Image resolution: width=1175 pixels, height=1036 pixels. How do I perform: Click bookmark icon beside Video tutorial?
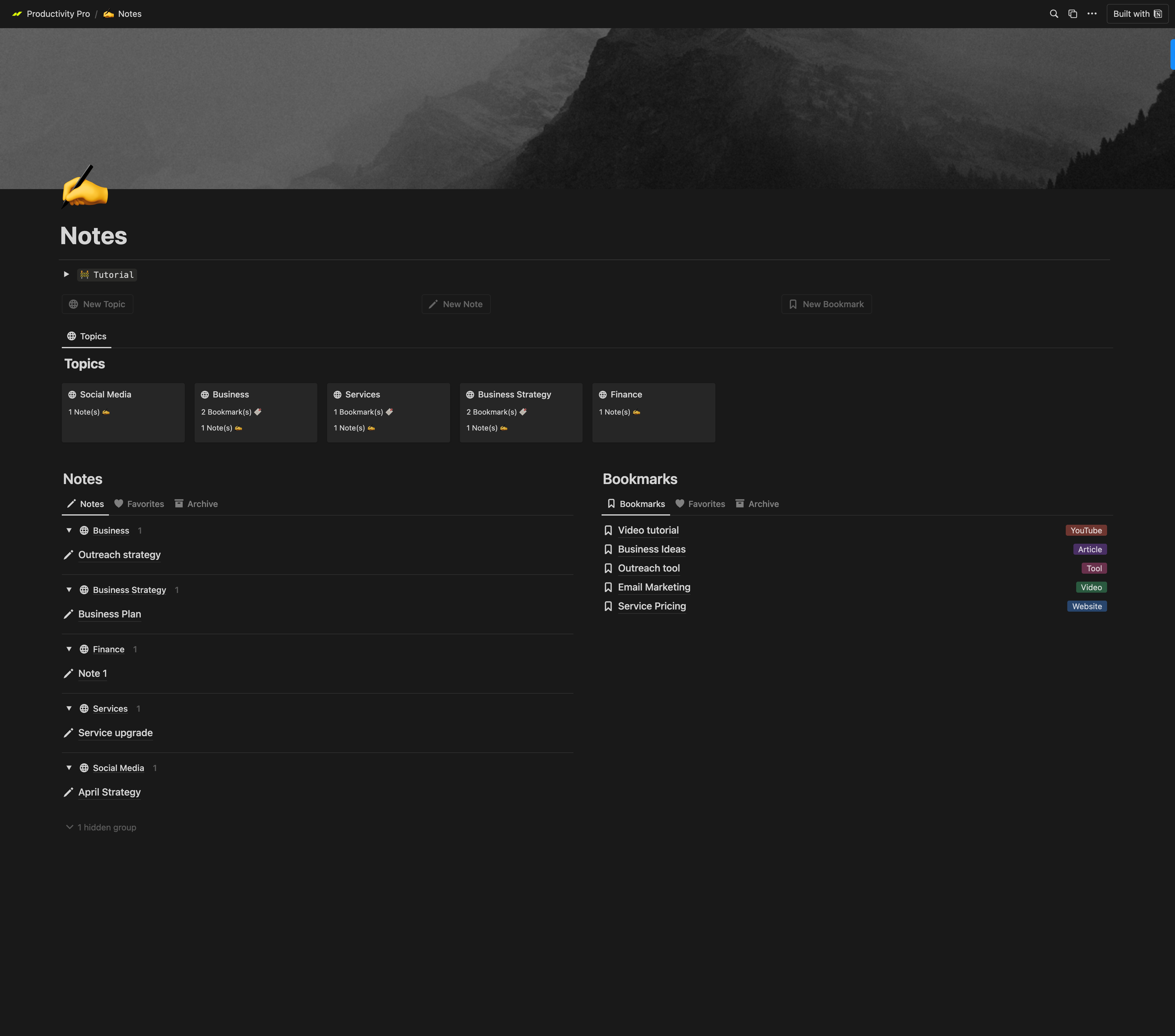[x=608, y=530]
